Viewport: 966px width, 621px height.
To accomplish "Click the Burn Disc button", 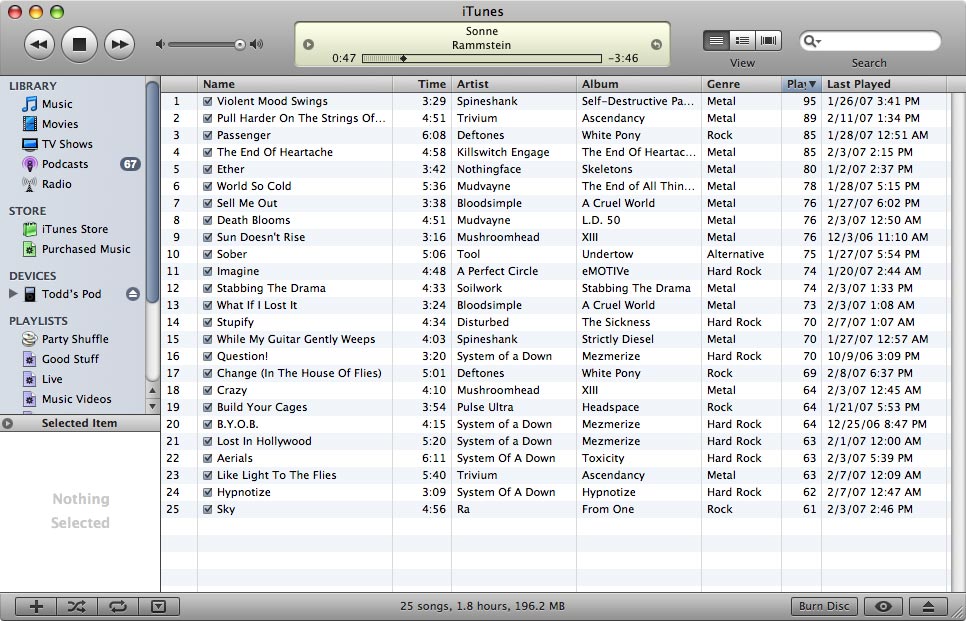I will [x=824, y=606].
